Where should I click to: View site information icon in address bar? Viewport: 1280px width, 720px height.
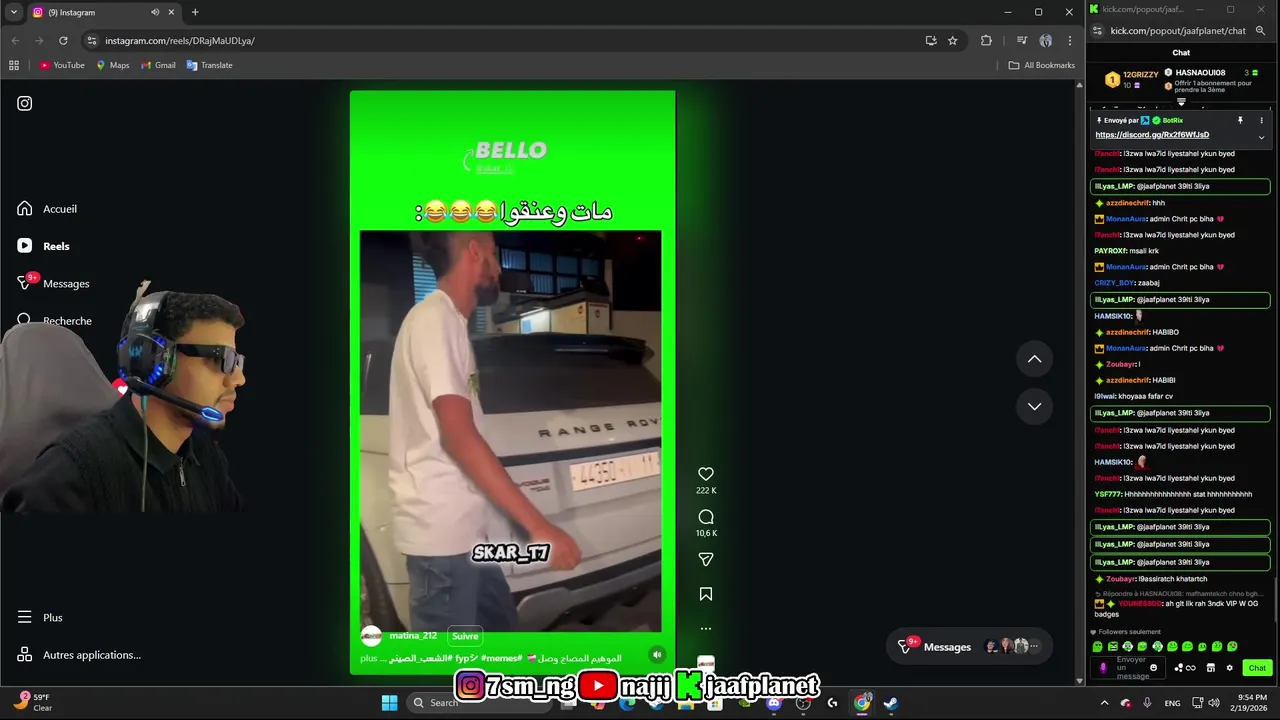[x=92, y=41]
